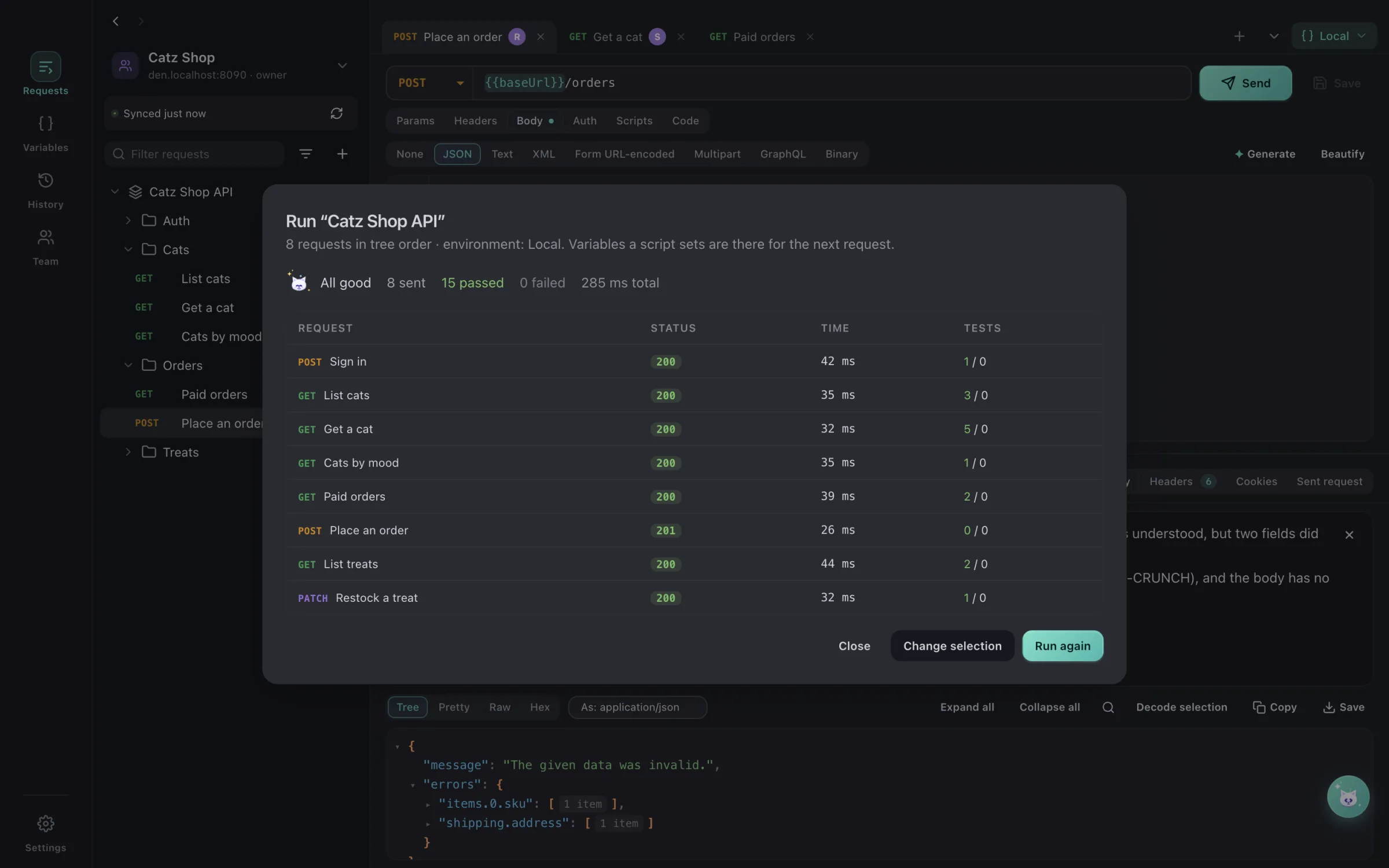Click Change selection button
This screenshot has height=868, width=1389.
[952, 646]
